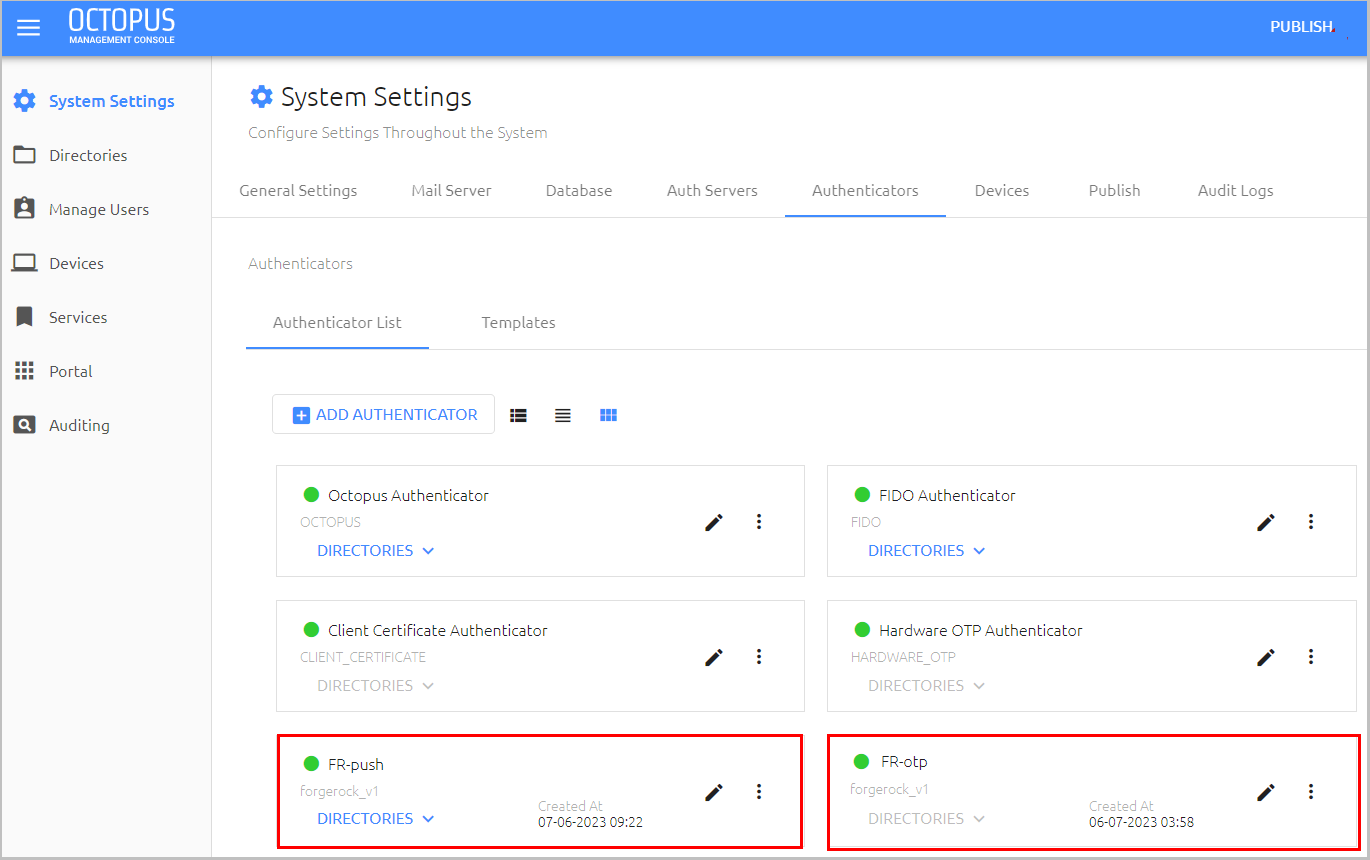
Task: Open the Publish tab
Action: click(x=1114, y=190)
